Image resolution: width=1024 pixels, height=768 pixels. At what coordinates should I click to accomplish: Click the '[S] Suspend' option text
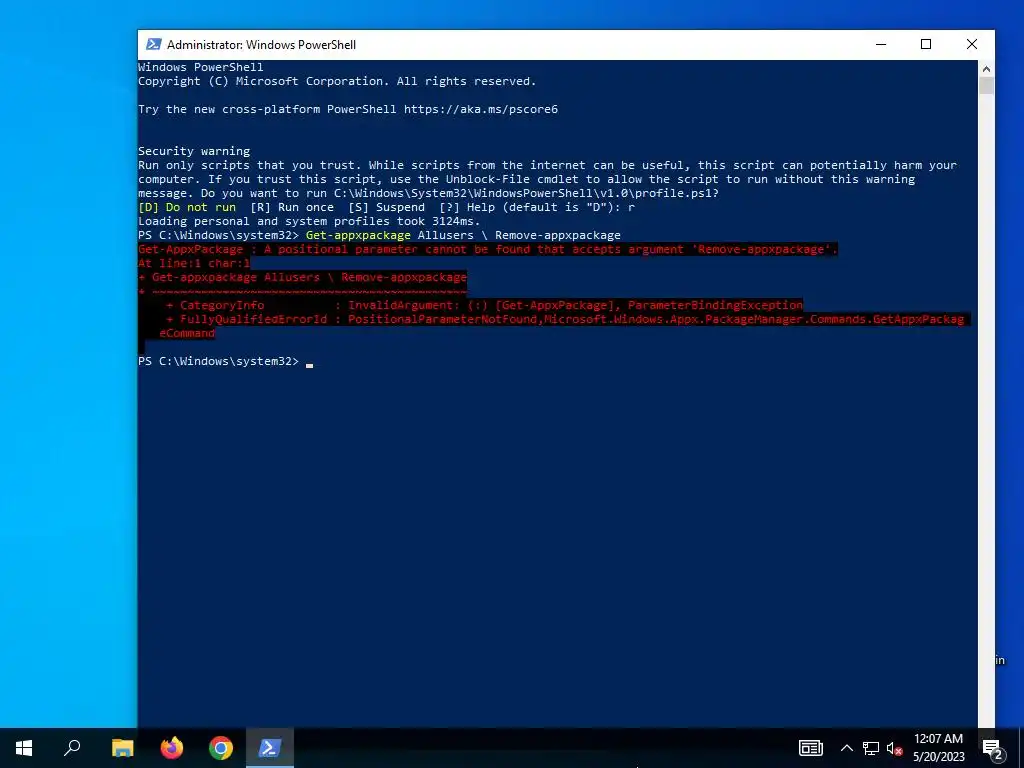point(387,207)
